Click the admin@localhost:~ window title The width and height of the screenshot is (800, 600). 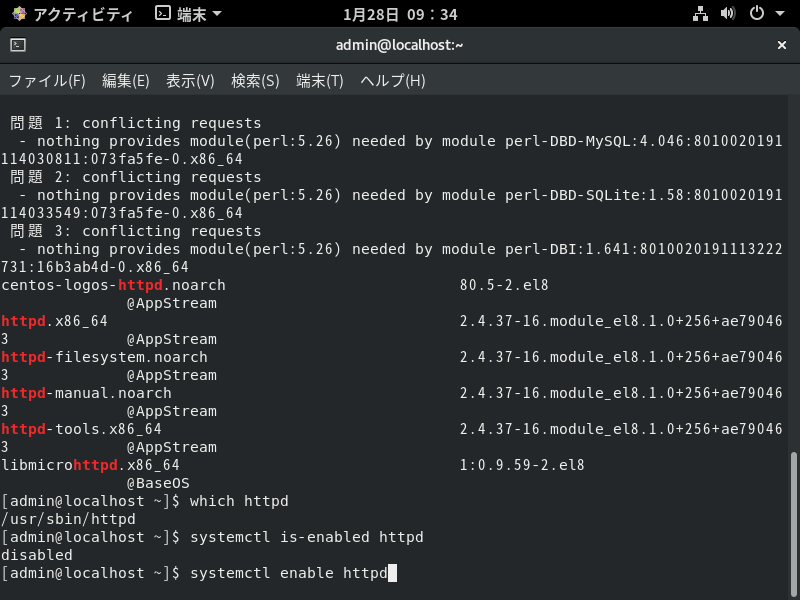(399, 45)
